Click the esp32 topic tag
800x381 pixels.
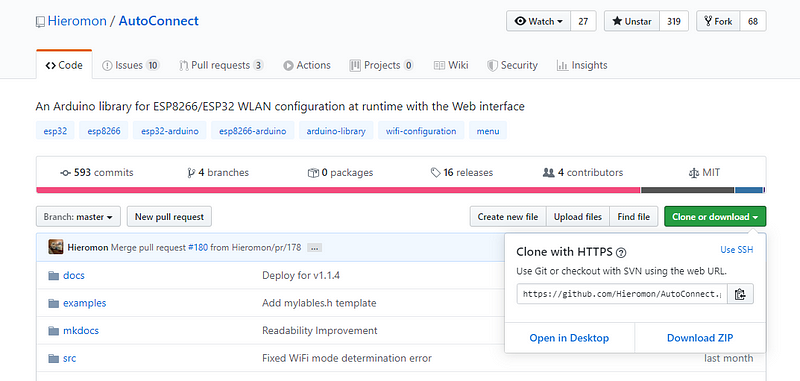55,131
